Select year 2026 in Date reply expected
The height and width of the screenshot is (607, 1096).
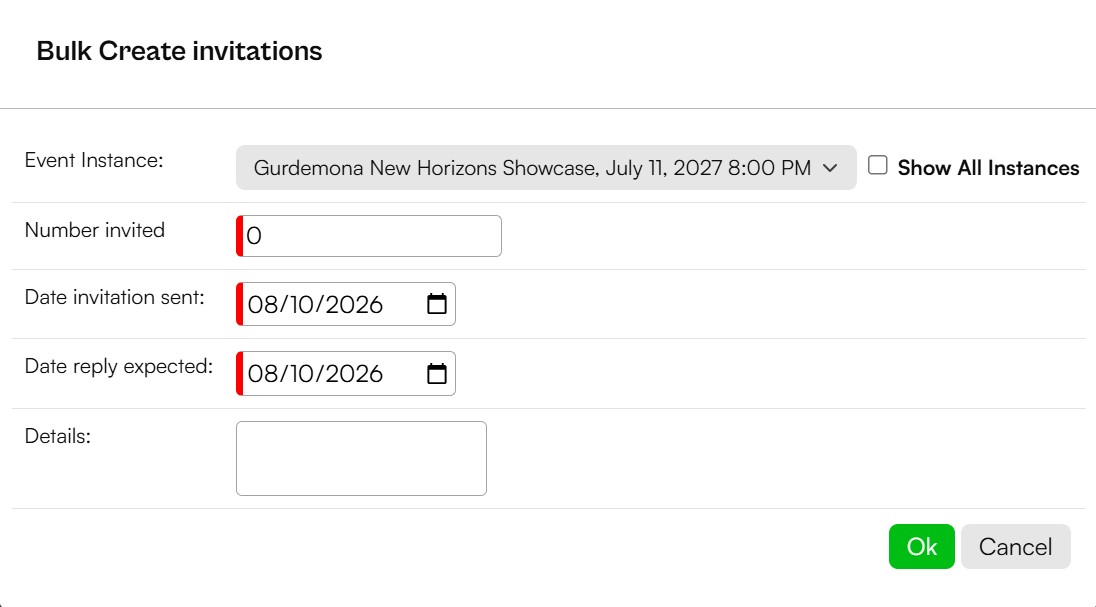coord(354,373)
